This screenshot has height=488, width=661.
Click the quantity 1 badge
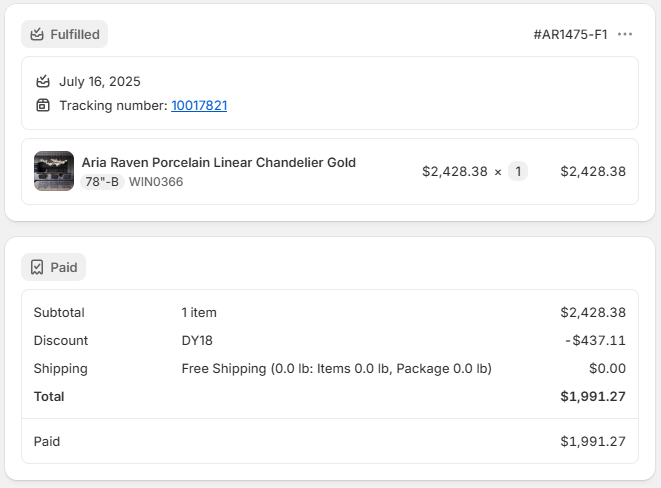point(517,171)
